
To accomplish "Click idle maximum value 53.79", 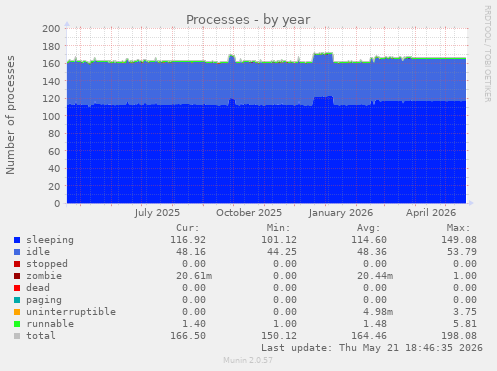I will (x=462, y=252).
